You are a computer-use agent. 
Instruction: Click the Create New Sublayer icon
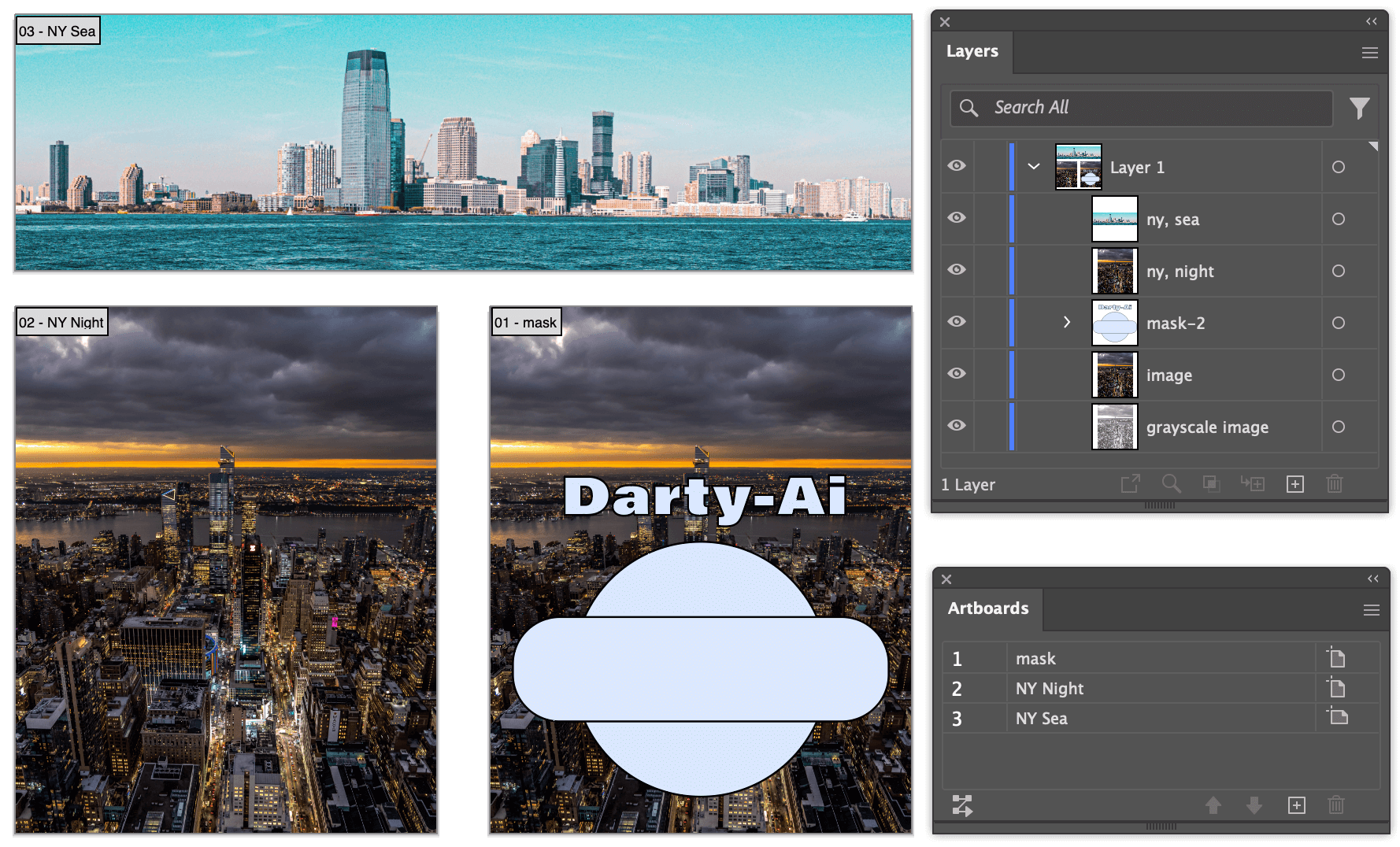1252,484
